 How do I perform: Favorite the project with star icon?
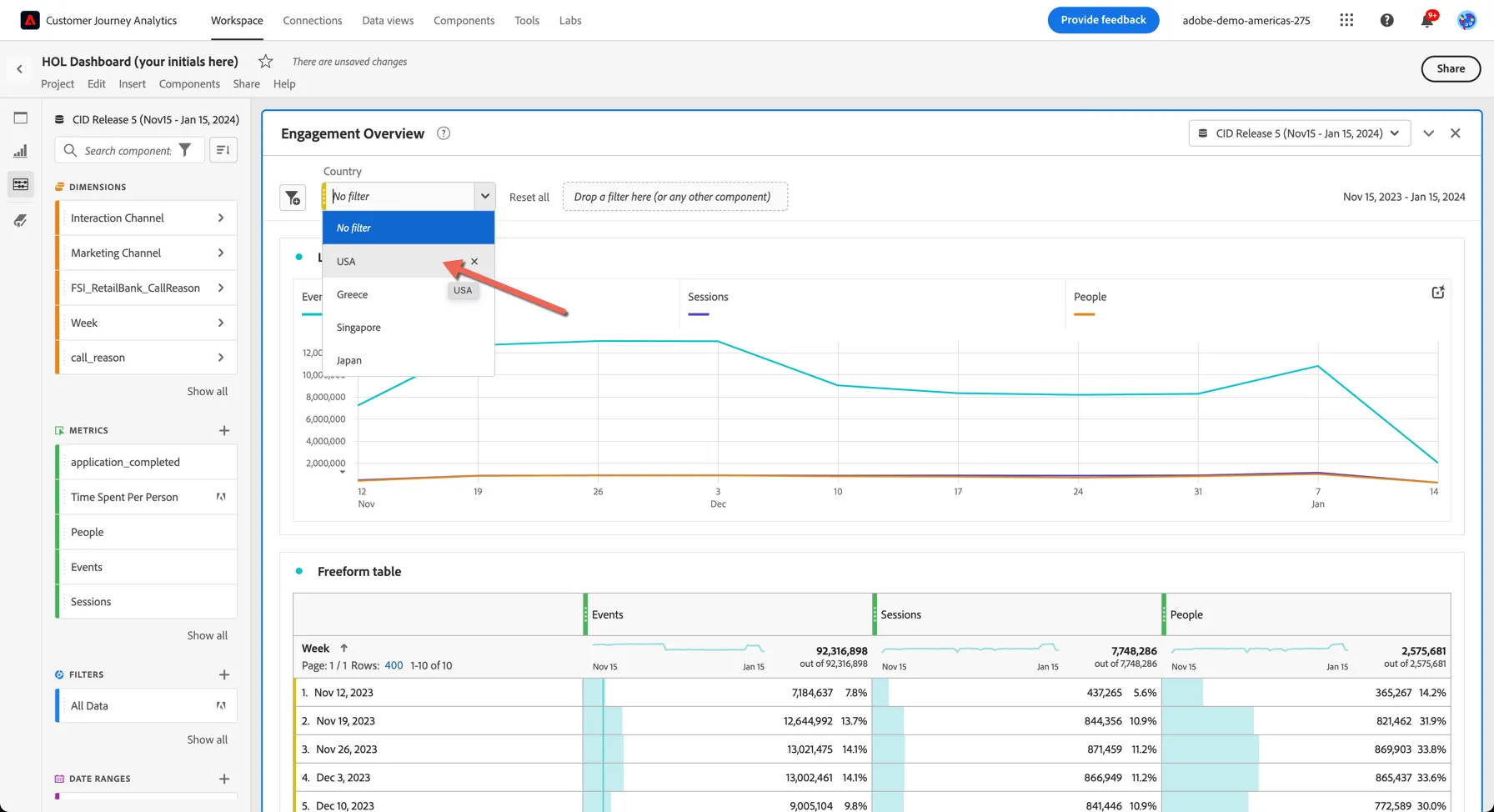click(x=265, y=61)
